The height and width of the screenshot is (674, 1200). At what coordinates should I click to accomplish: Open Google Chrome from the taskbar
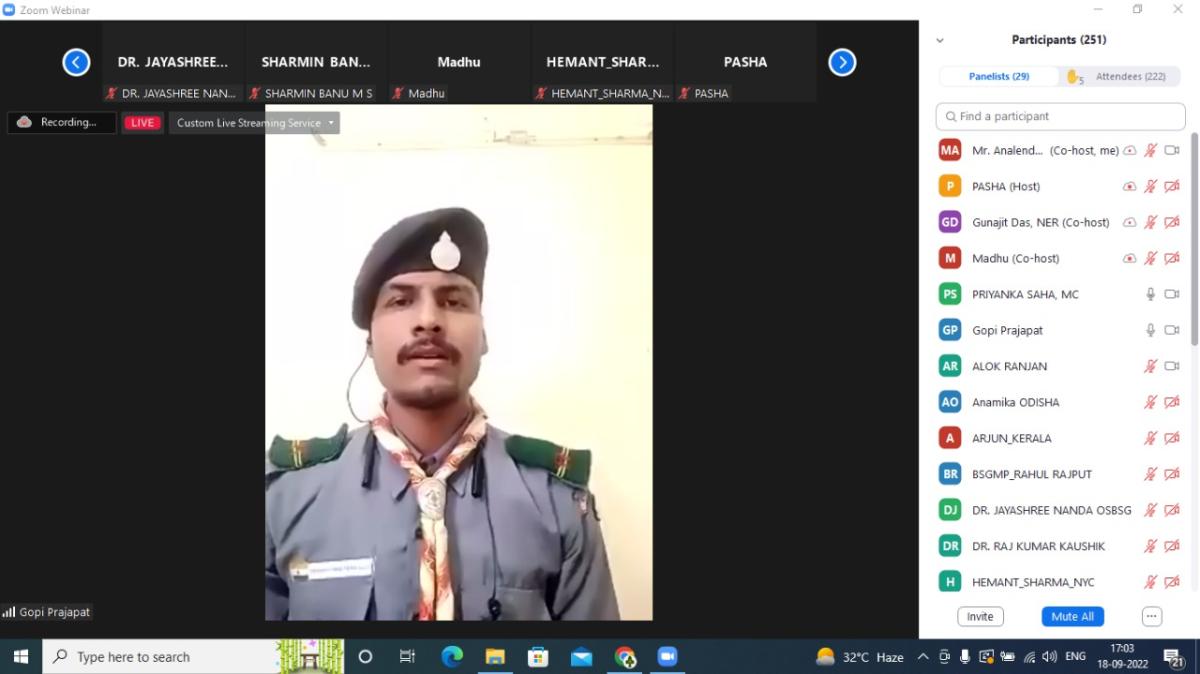point(625,657)
